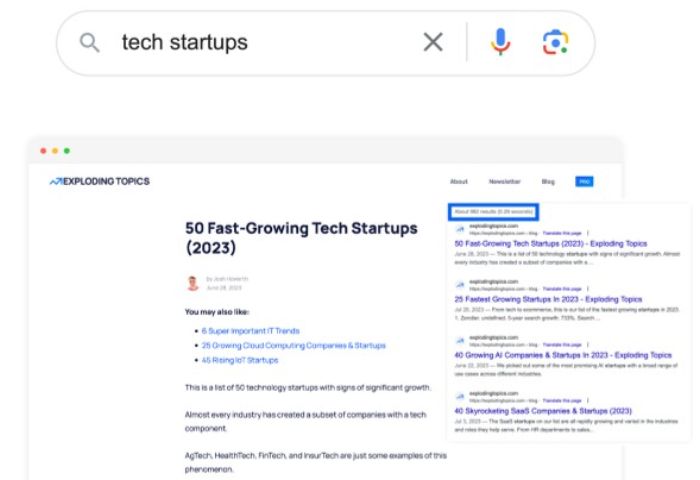
Task: Start voice search with microphone icon
Action: click(x=500, y=42)
